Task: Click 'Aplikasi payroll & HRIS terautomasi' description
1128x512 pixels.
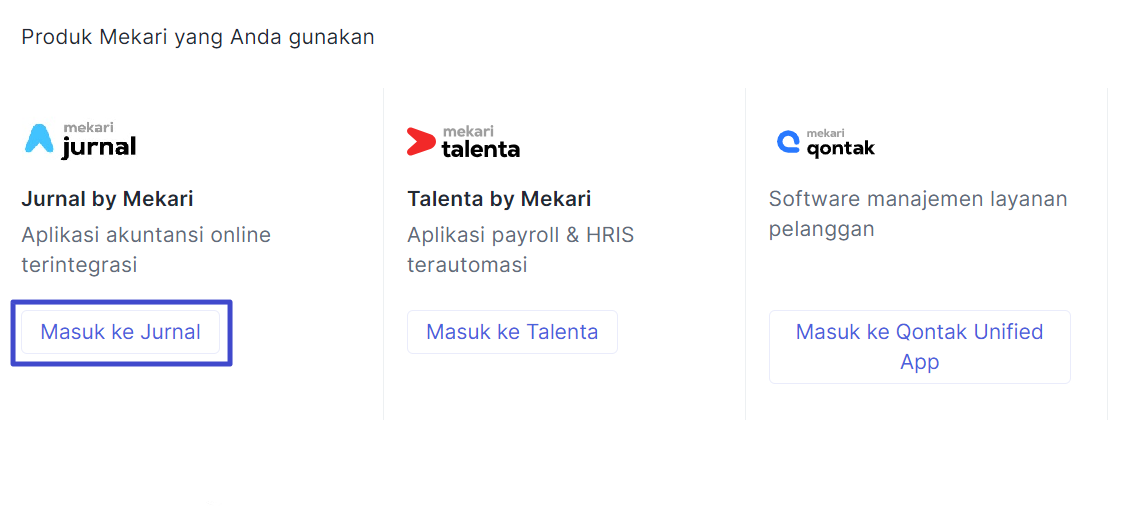Action: (521, 250)
